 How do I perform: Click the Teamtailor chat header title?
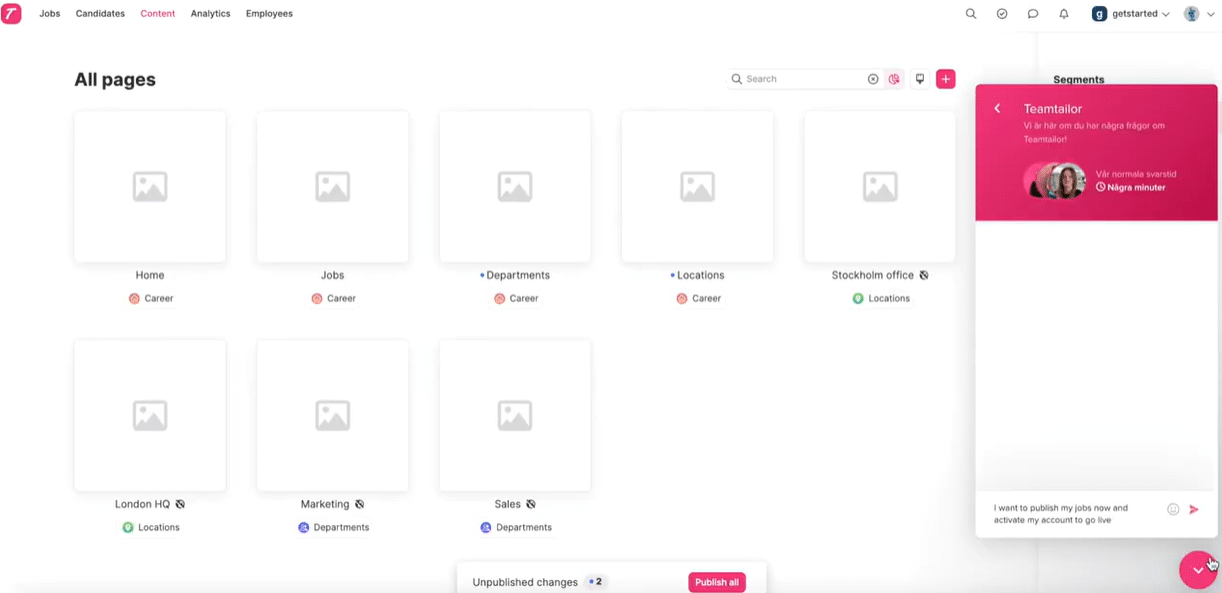(x=1053, y=108)
